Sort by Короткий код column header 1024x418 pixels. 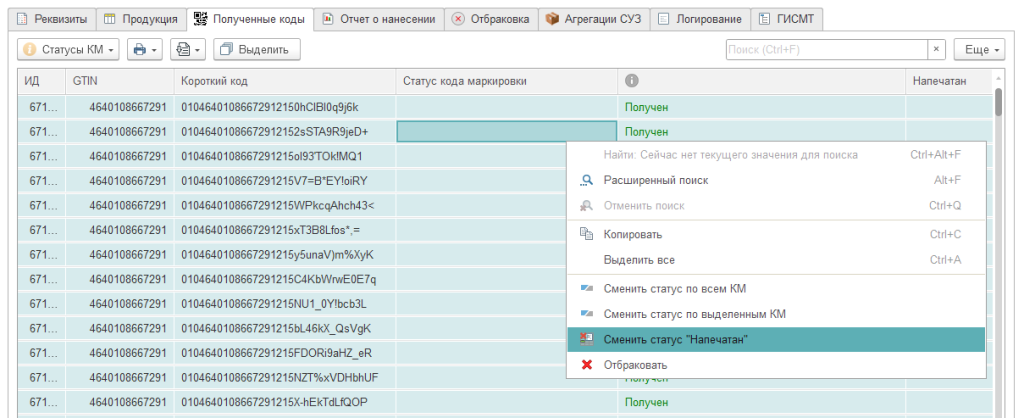click(x=285, y=81)
